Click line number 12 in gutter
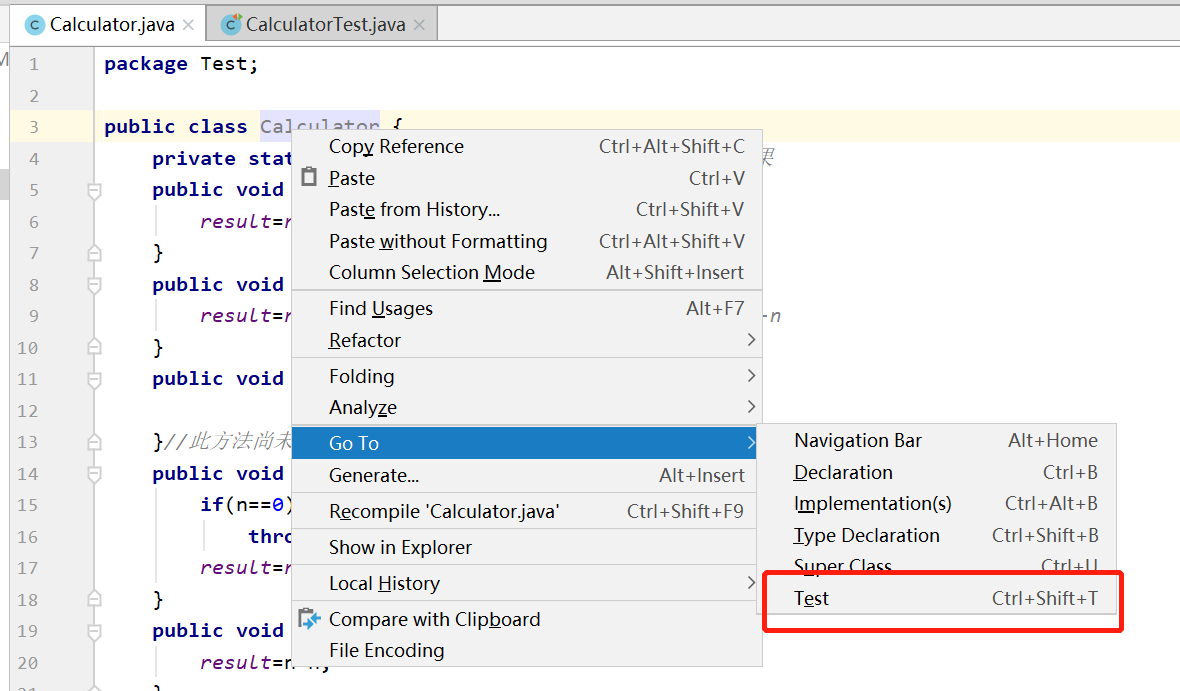1180x691 pixels. coord(28,411)
